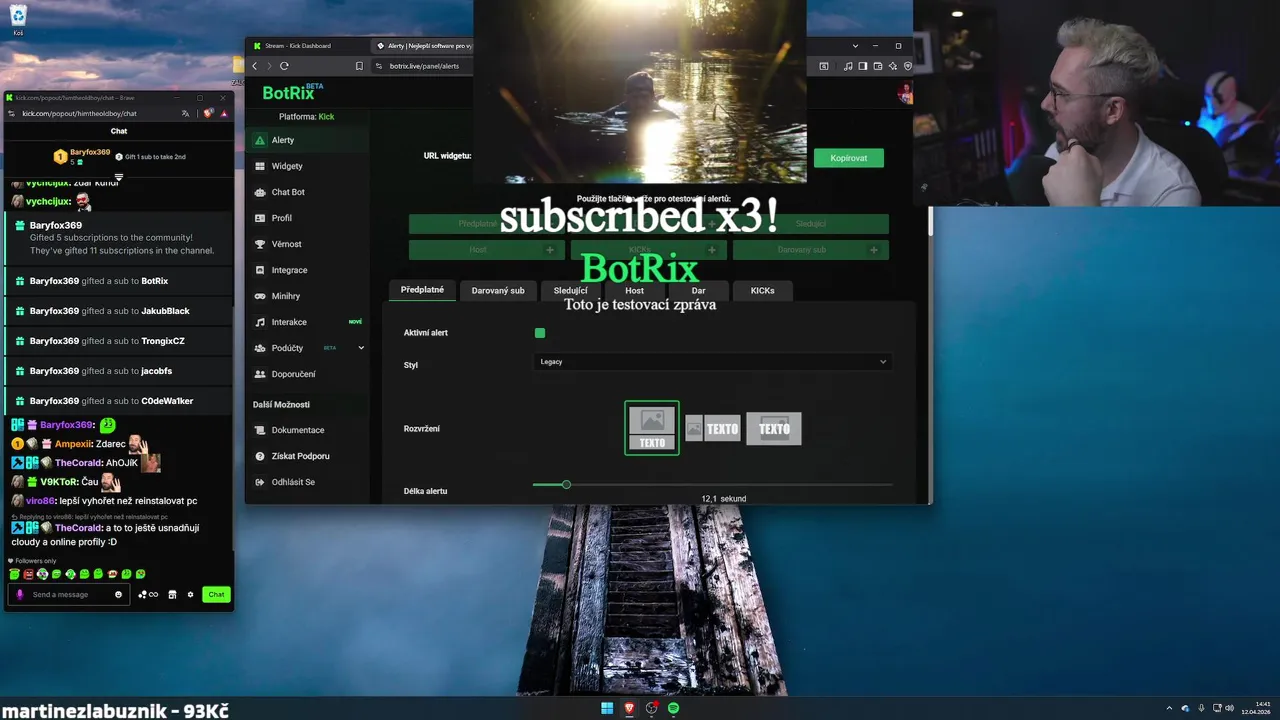
Task: Open Doporučení in the sidebar
Action: pos(308,374)
